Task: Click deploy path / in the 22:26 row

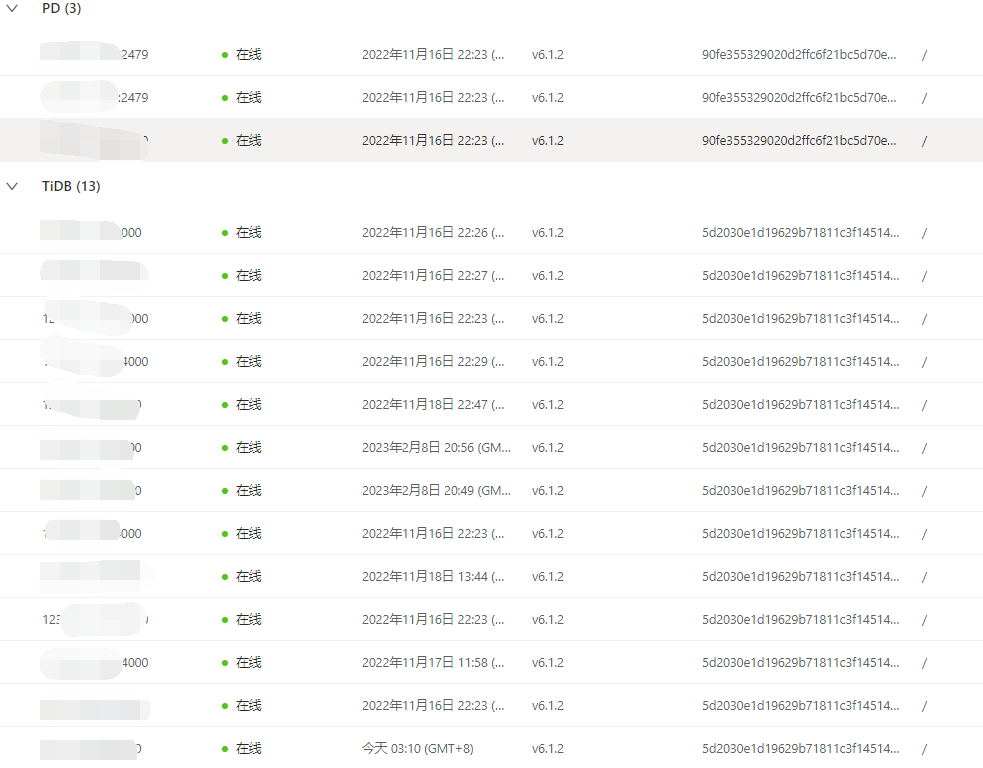Action: (x=925, y=233)
